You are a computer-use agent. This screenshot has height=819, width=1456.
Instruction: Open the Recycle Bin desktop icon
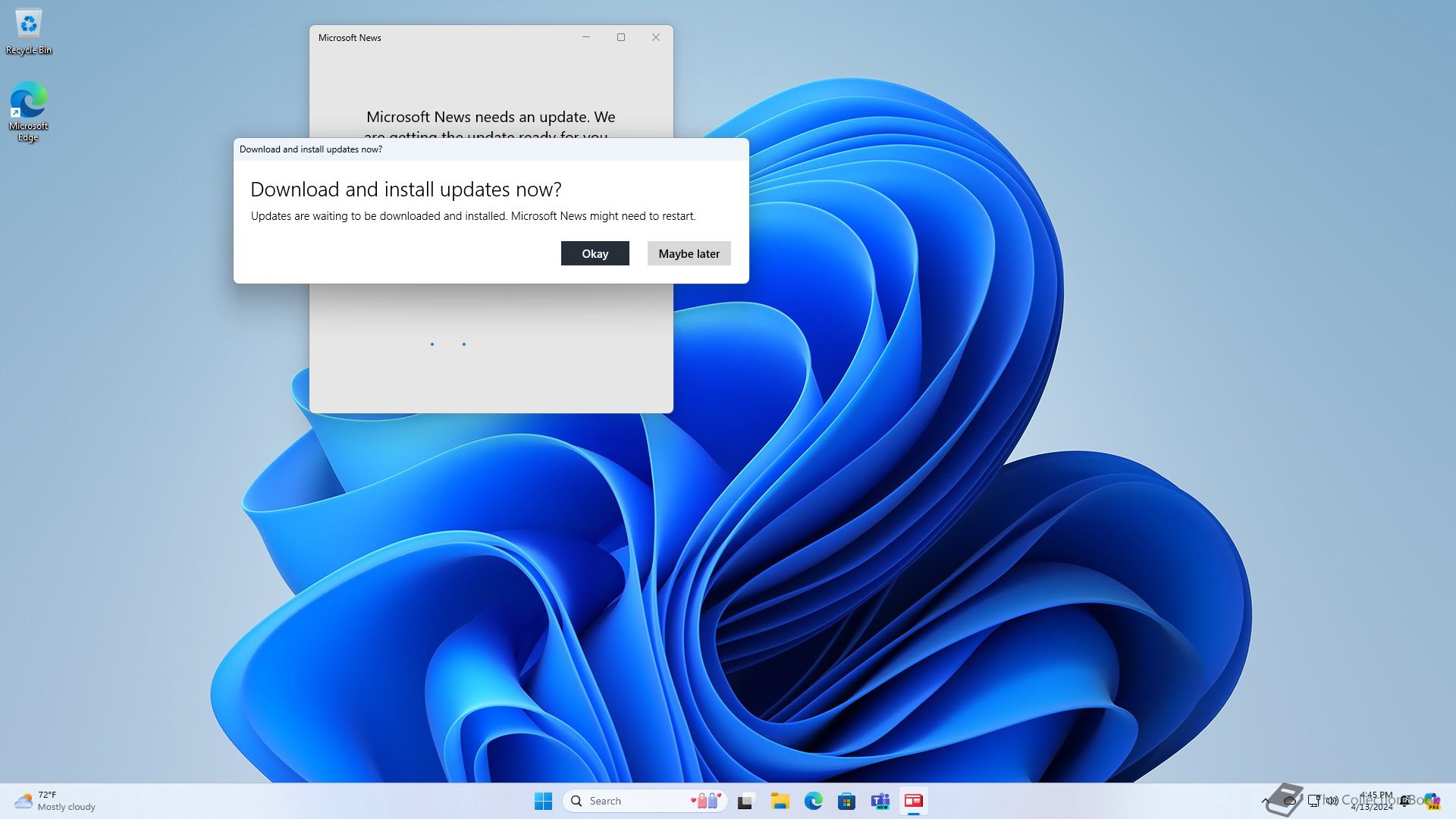click(x=29, y=32)
